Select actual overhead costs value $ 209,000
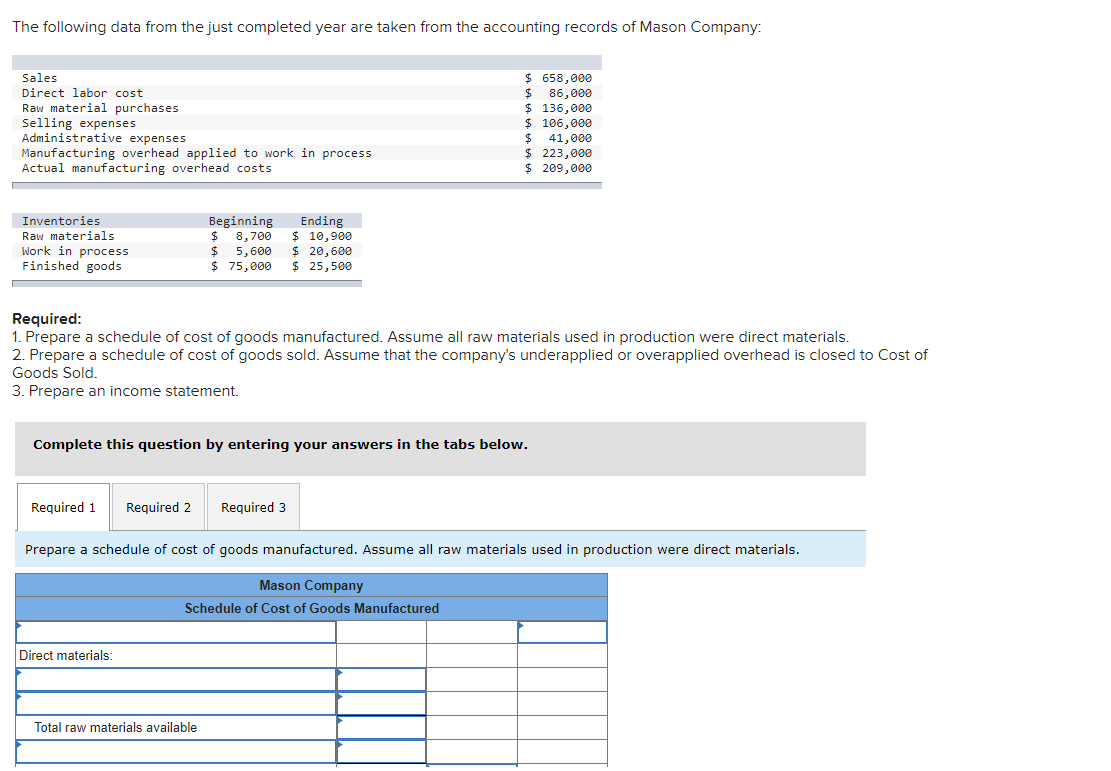This screenshot has height=771, width=1111. click(558, 168)
